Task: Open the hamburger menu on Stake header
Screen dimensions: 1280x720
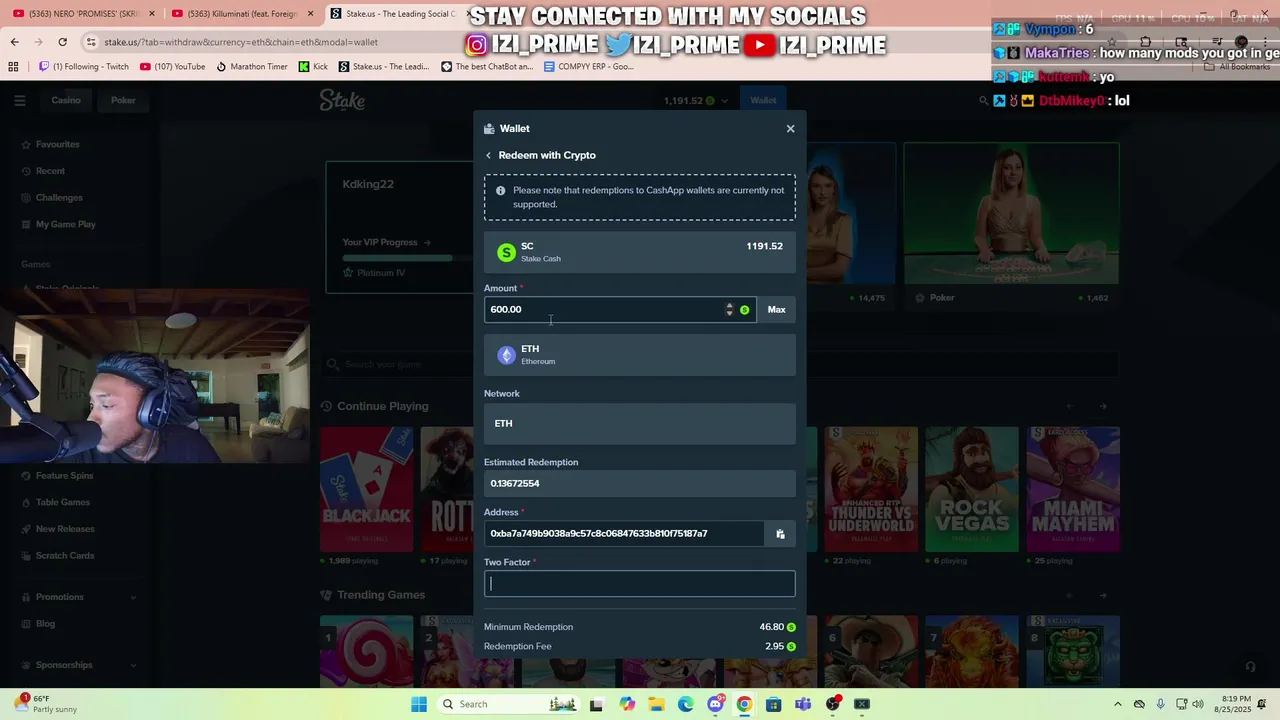Action: (19, 100)
